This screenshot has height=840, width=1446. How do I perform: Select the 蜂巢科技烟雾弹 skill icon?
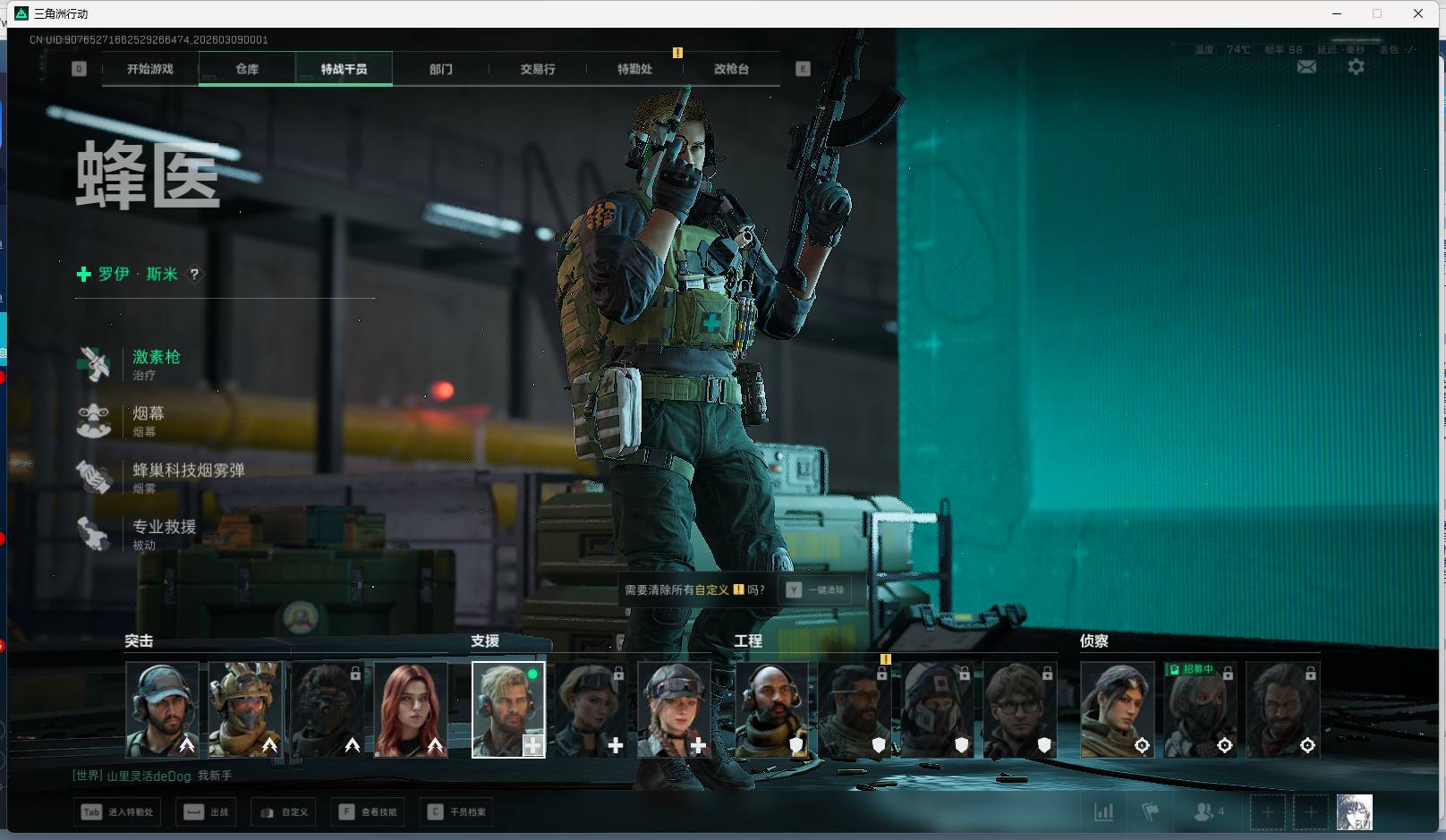coord(94,477)
